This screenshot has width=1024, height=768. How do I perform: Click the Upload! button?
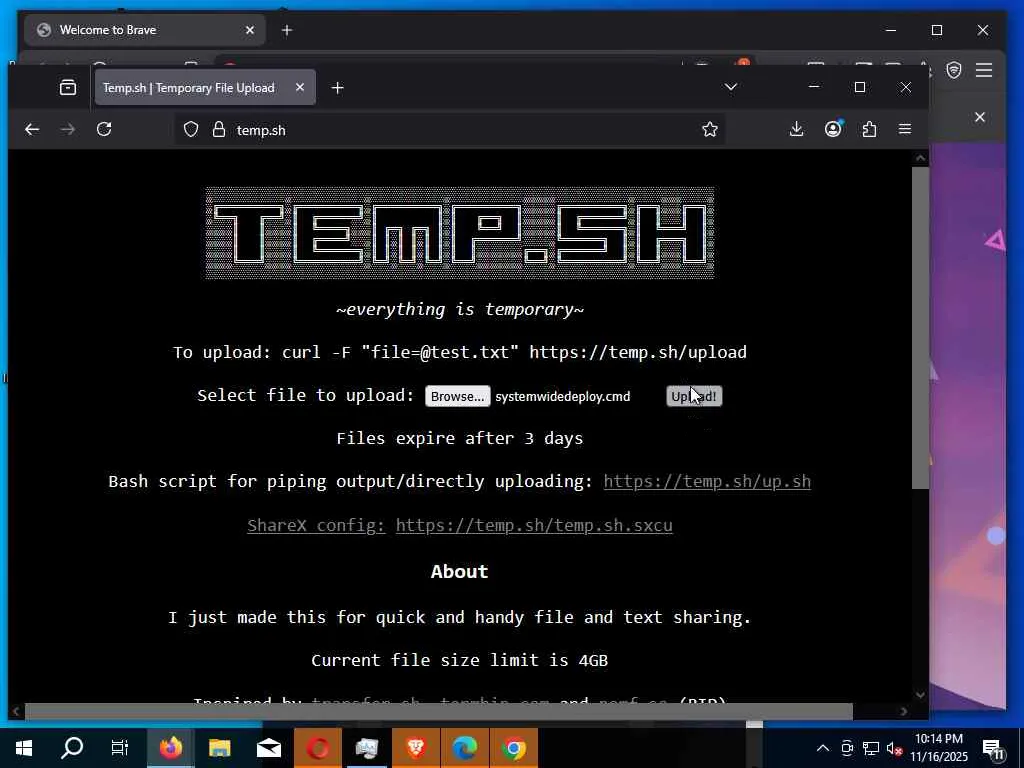click(694, 396)
